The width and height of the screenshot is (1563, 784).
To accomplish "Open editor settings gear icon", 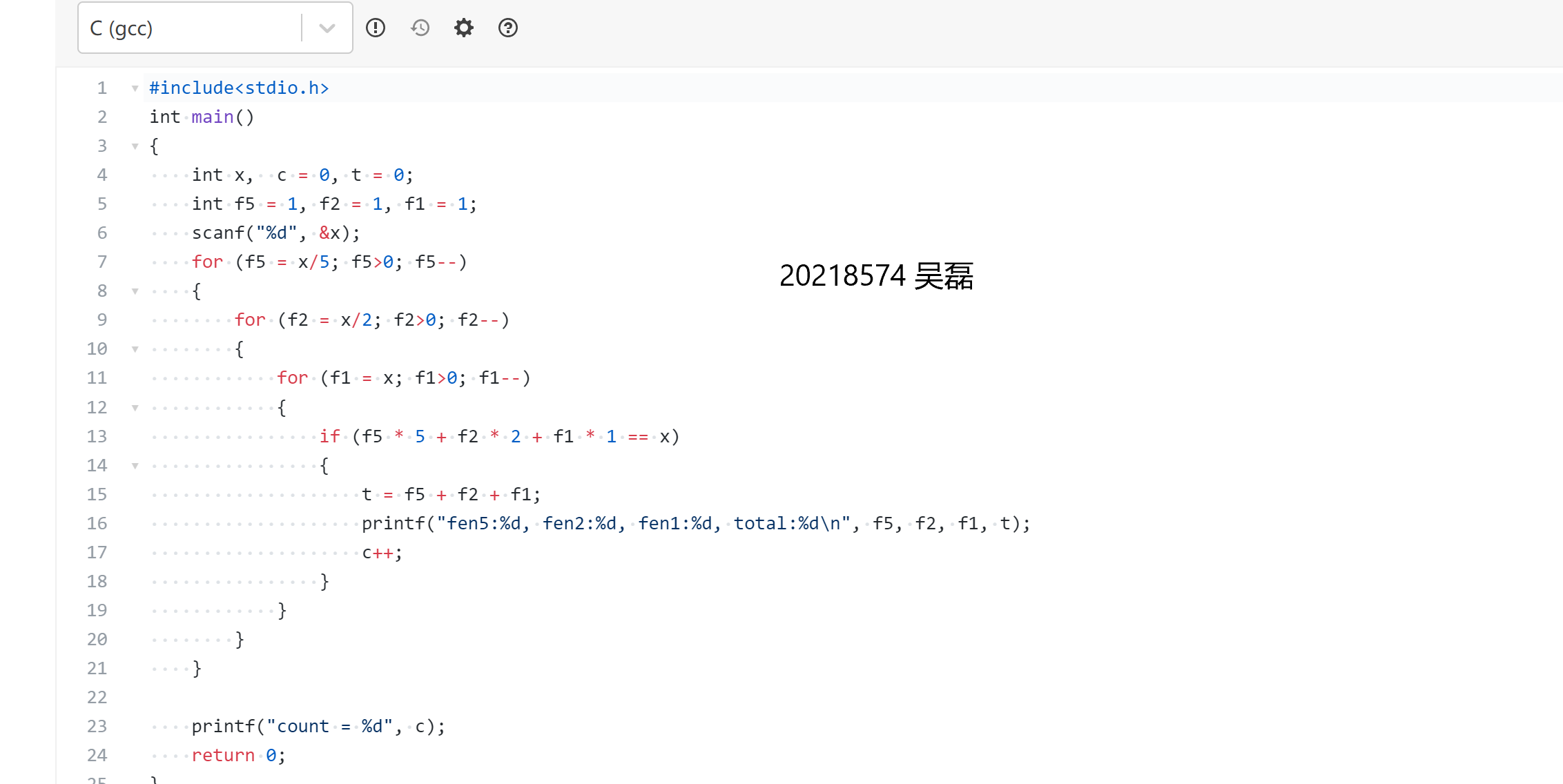I will [464, 28].
